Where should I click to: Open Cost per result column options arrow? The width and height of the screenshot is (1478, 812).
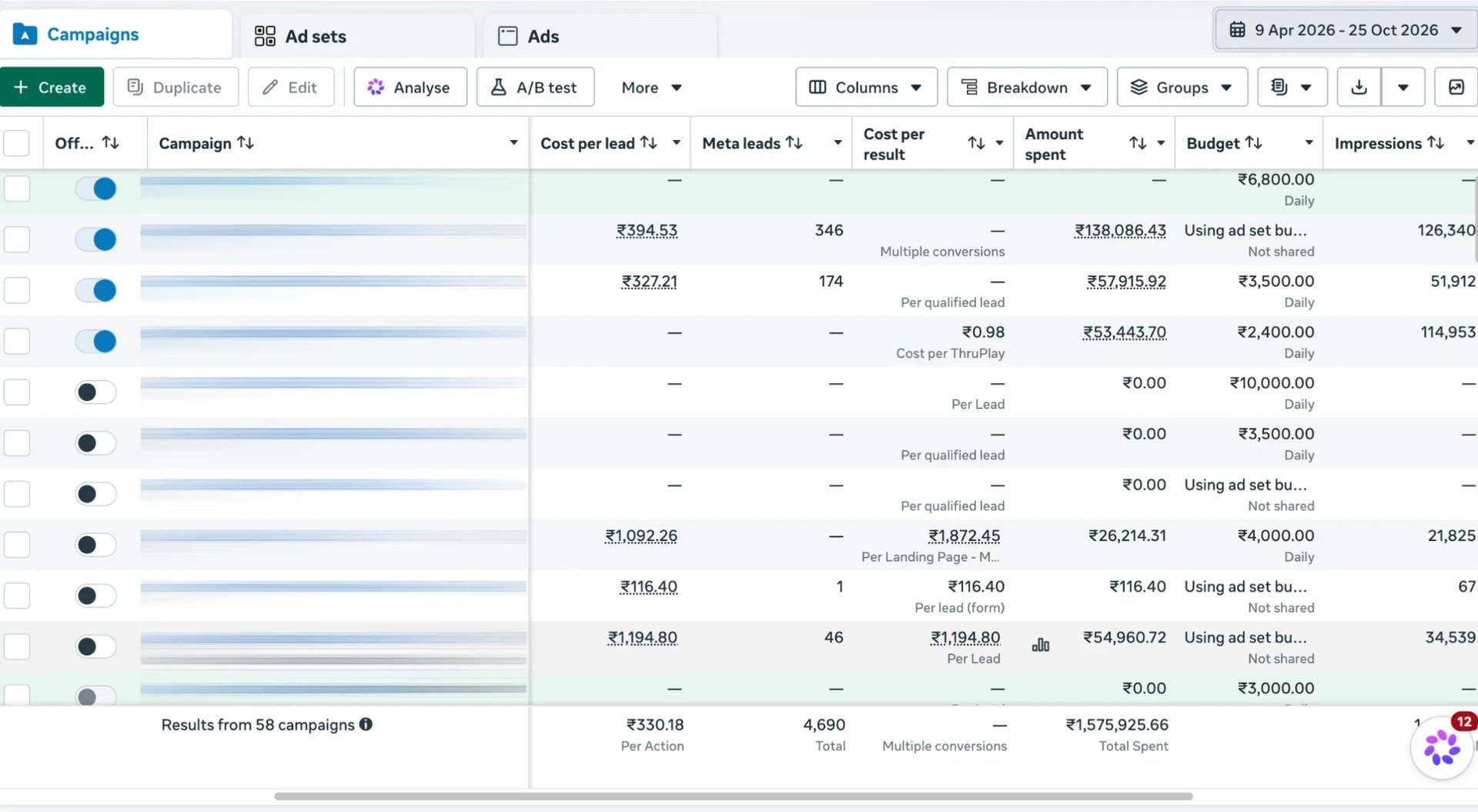point(999,142)
